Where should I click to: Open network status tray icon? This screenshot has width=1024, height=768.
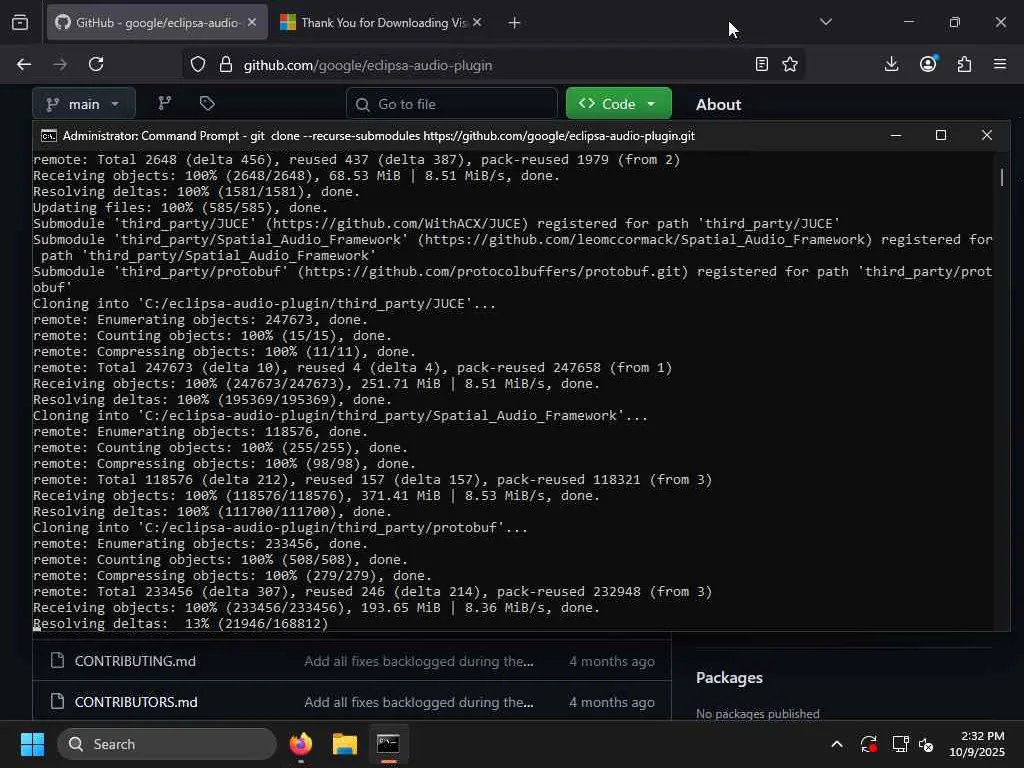click(x=900, y=744)
